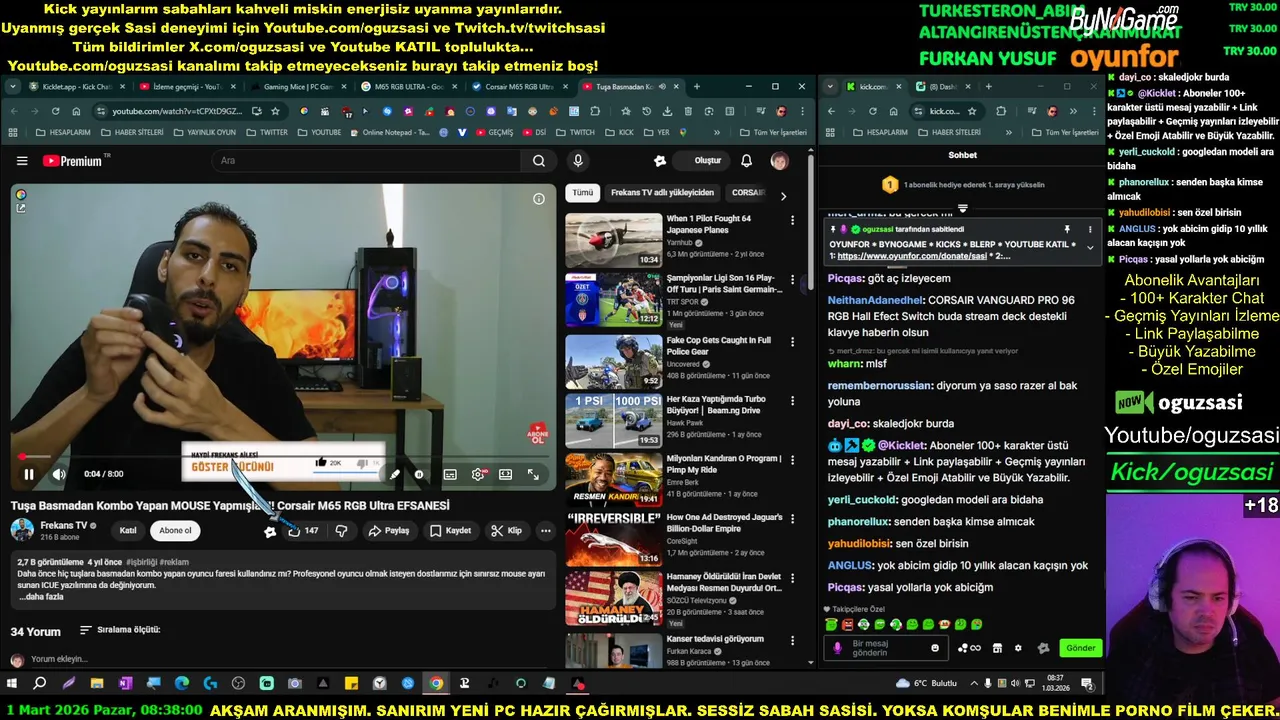Open YouTube notifications bell
The height and width of the screenshot is (720, 1280).
pos(746,160)
